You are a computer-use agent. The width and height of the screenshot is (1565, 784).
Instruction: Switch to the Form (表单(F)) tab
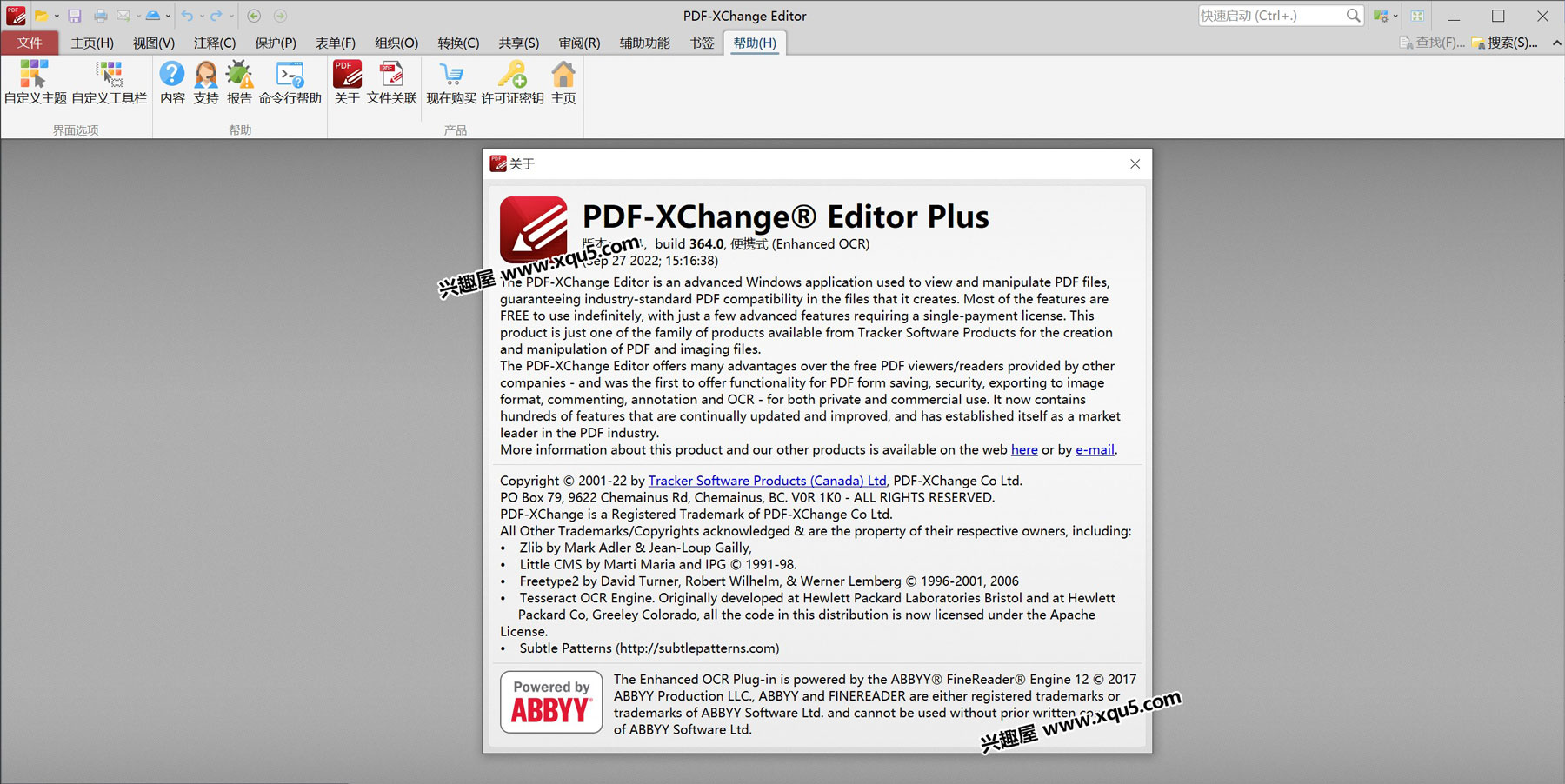tap(336, 43)
